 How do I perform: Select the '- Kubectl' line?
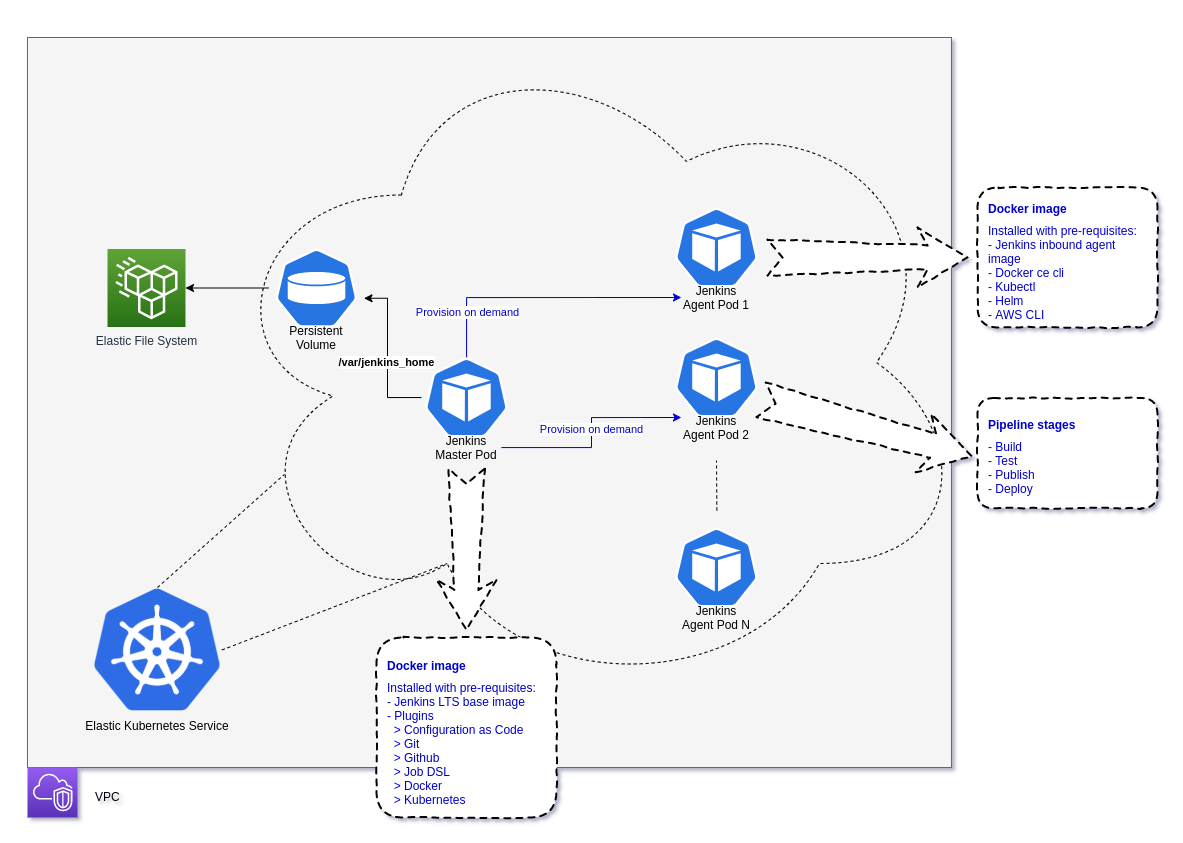[x=1012, y=288]
